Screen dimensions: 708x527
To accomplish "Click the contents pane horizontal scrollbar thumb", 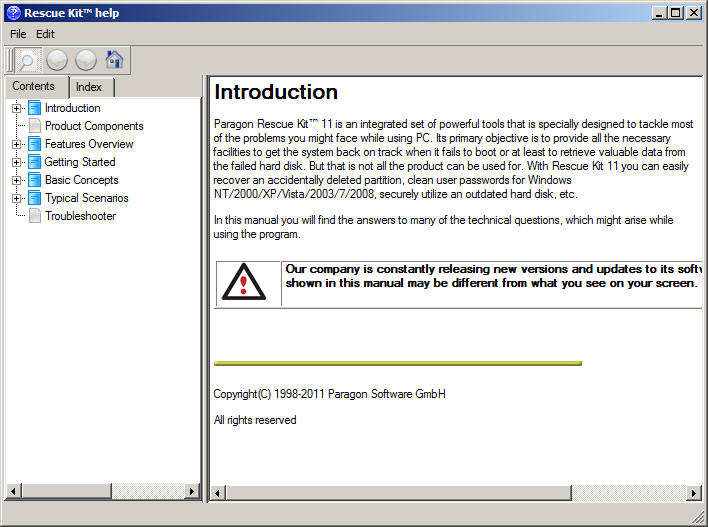I will [x=66, y=491].
